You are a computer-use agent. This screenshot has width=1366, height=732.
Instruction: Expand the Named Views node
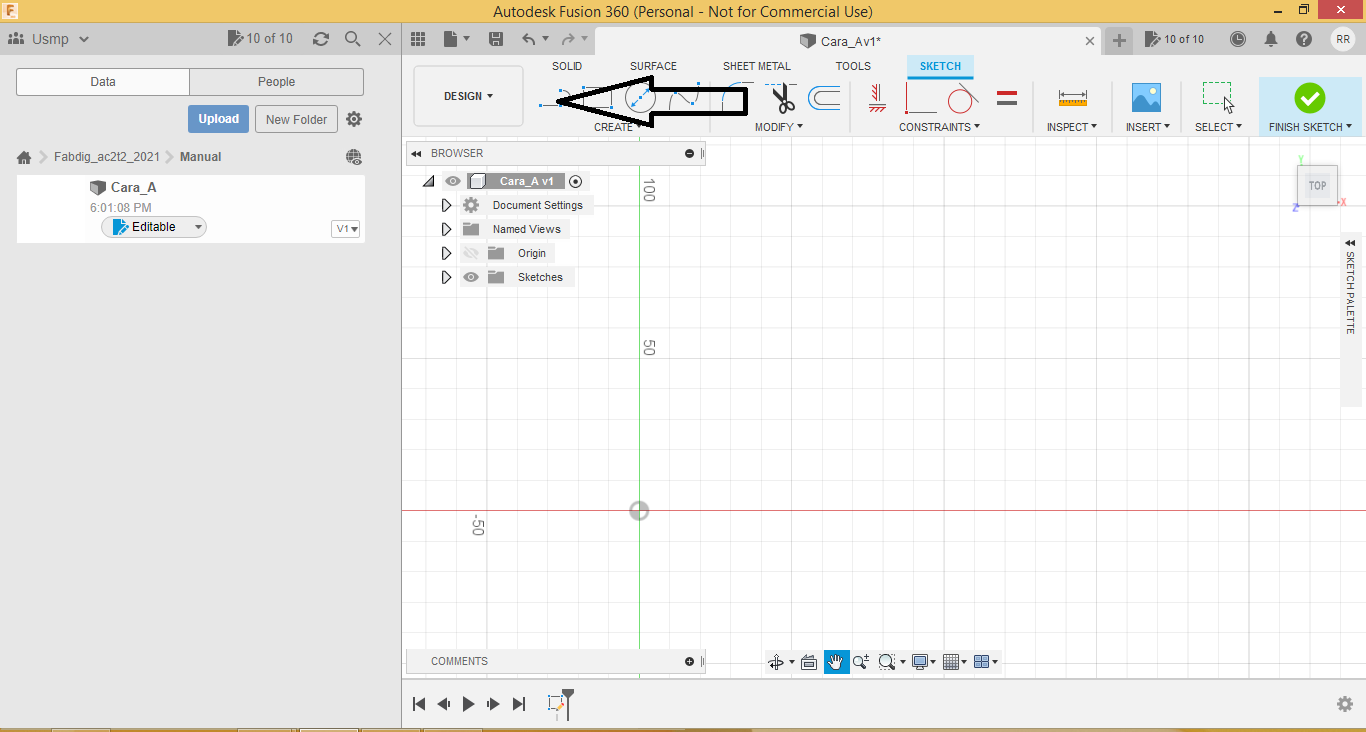(x=446, y=229)
